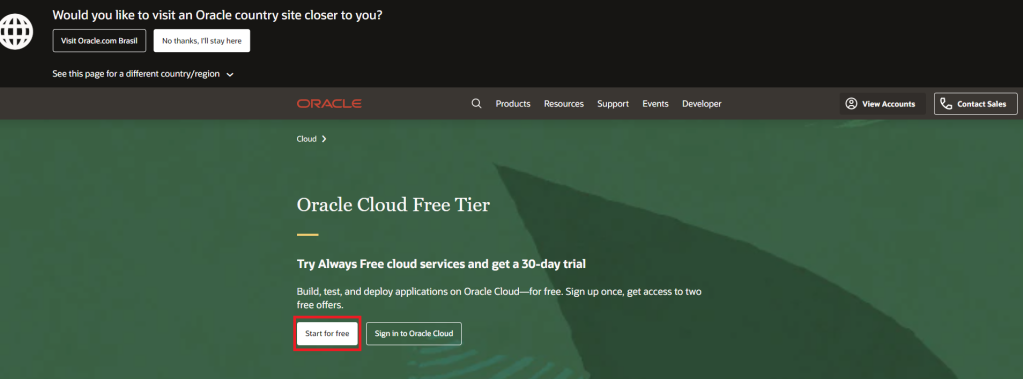This screenshot has width=1023, height=379.
Task: Choose No thanks, I'll stay here
Action: click(202, 40)
